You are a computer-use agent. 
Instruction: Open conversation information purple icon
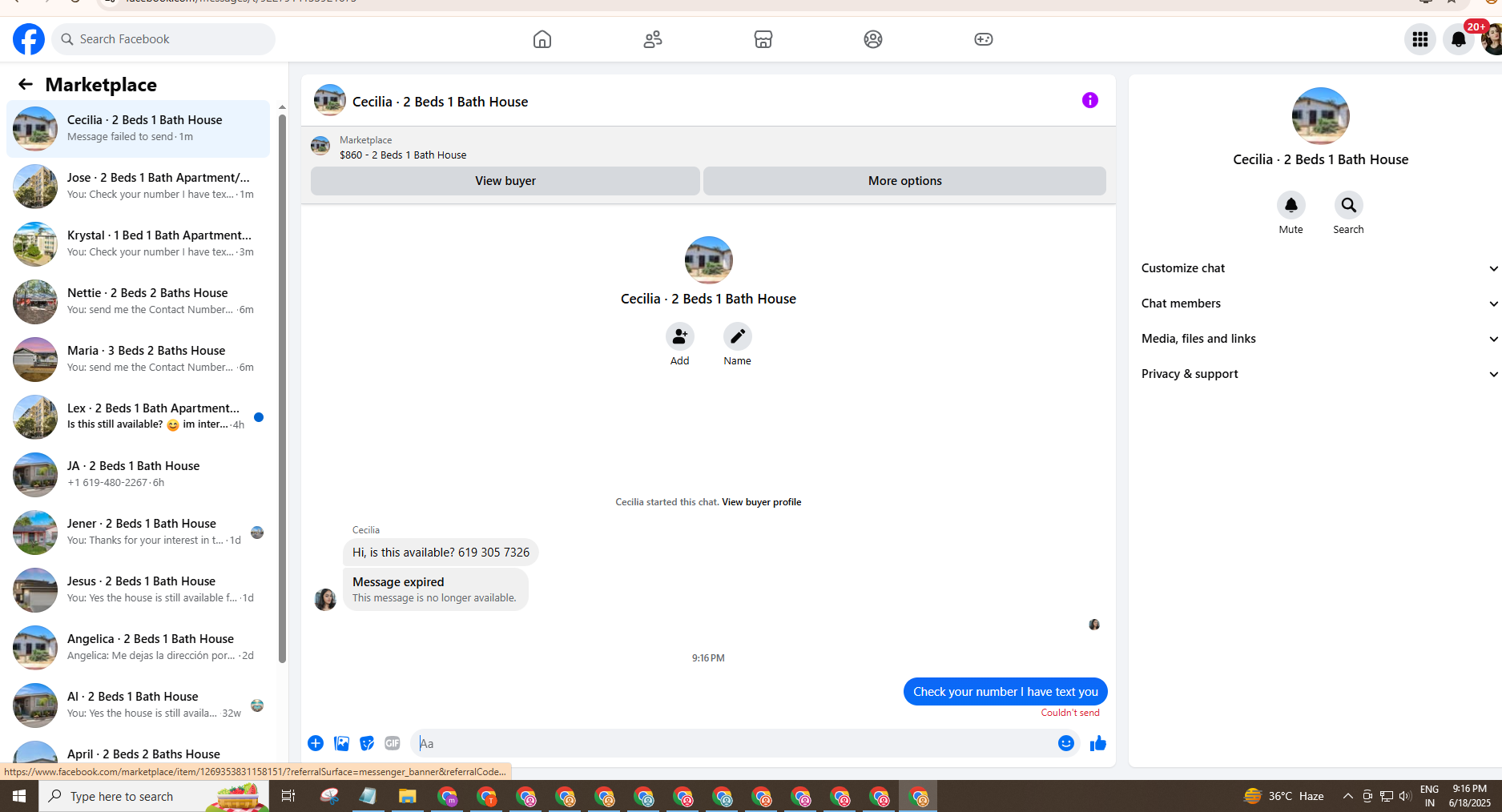click(x=1090, y=100)
